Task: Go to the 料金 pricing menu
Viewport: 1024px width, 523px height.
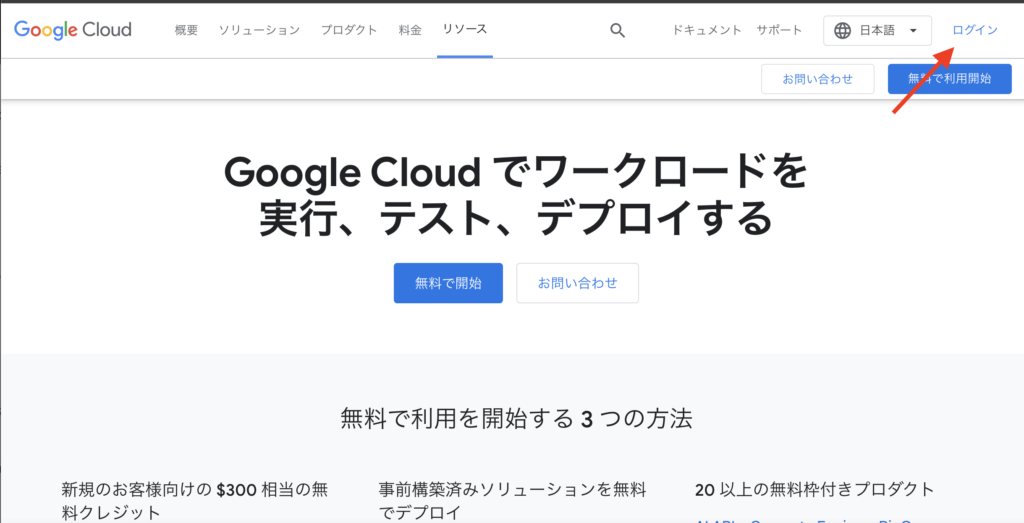Action: pos(410,30)
